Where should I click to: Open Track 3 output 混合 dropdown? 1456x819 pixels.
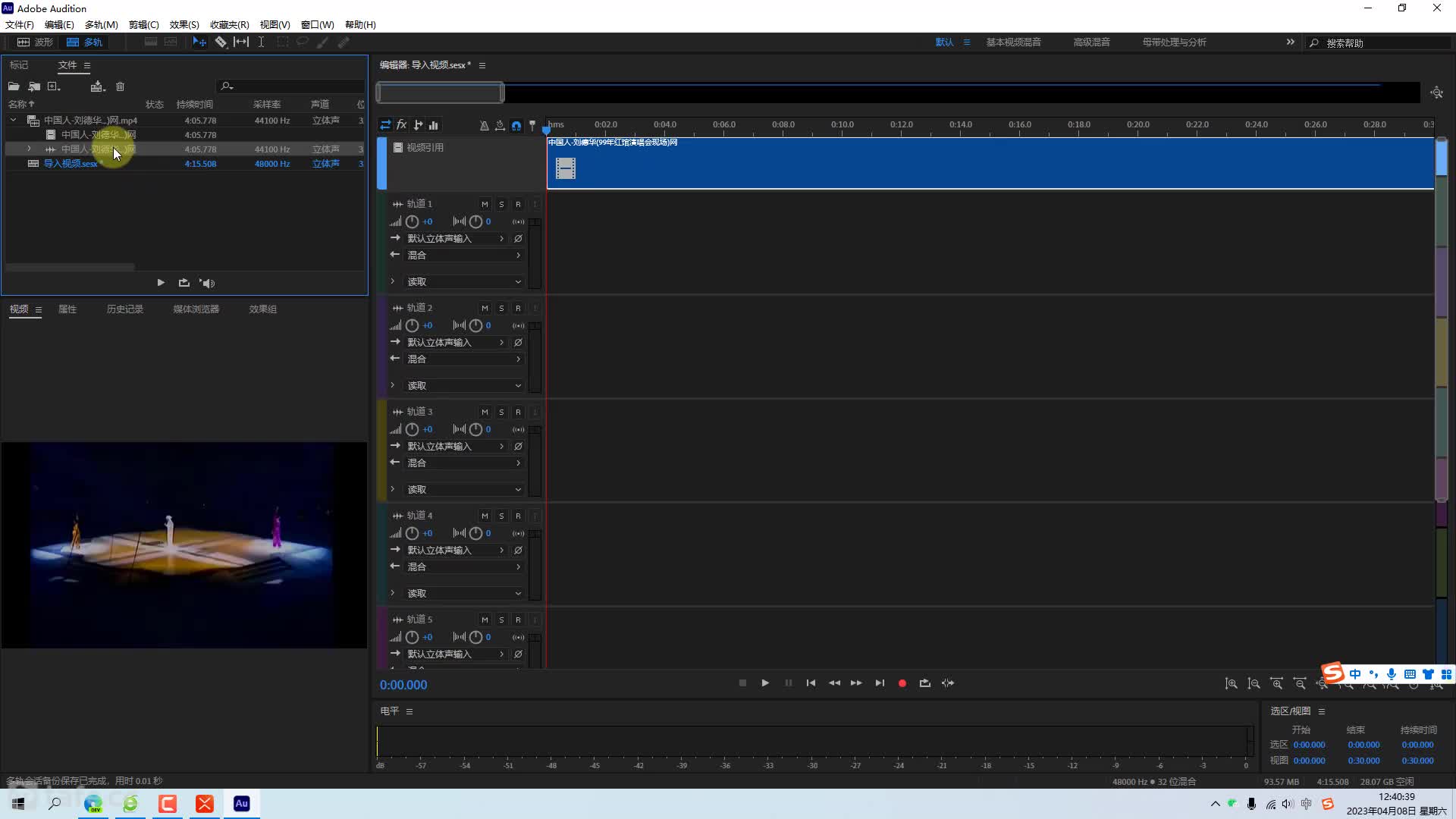pyautogui.click(x=463, y=463)
